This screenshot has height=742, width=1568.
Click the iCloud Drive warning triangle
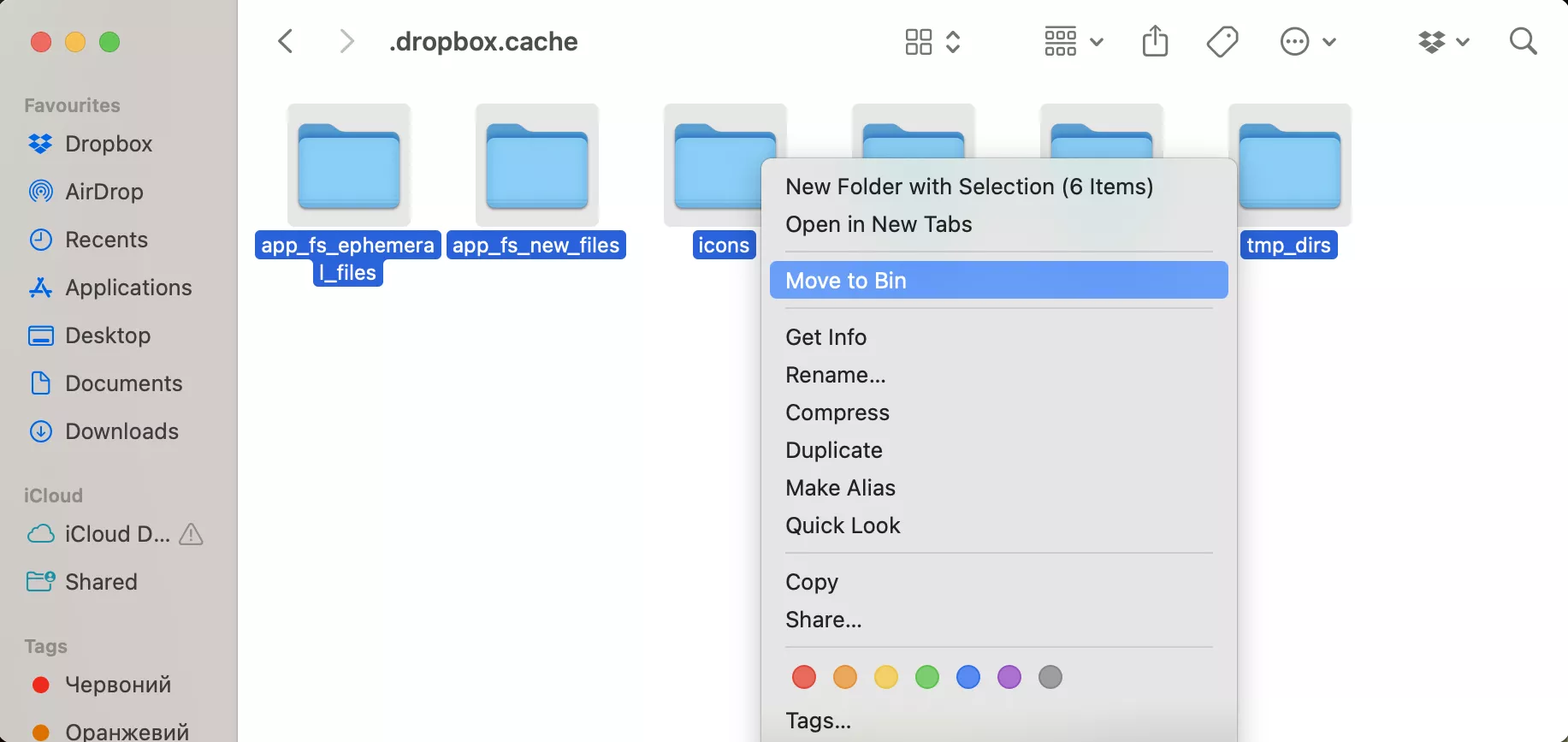[192, 534]
